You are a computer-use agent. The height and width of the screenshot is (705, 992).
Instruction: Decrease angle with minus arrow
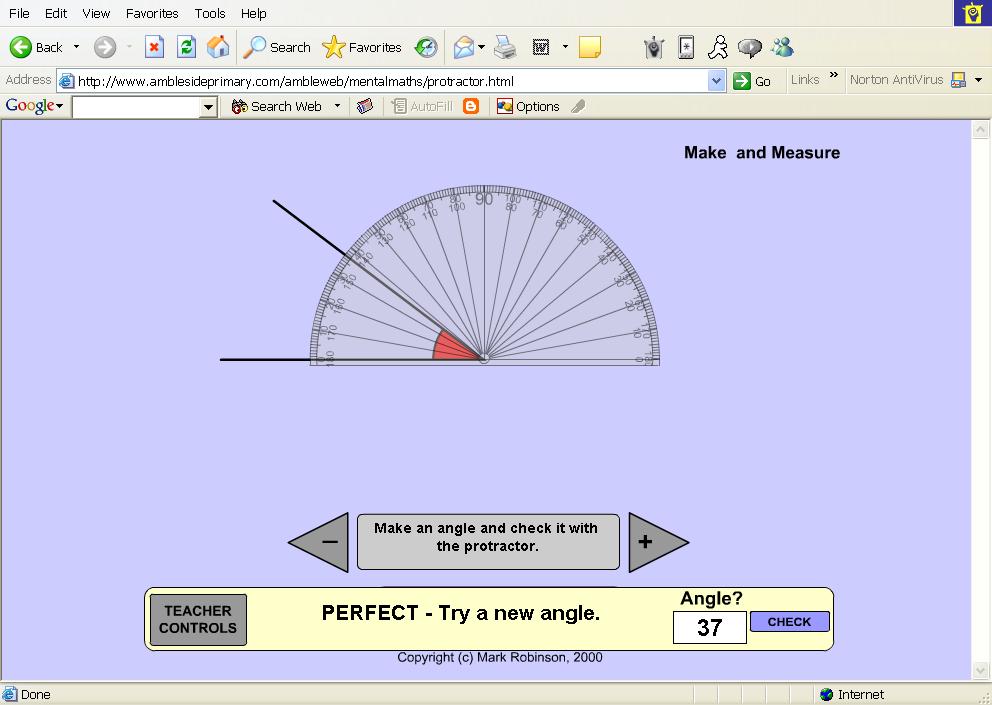tap(324, 542)
